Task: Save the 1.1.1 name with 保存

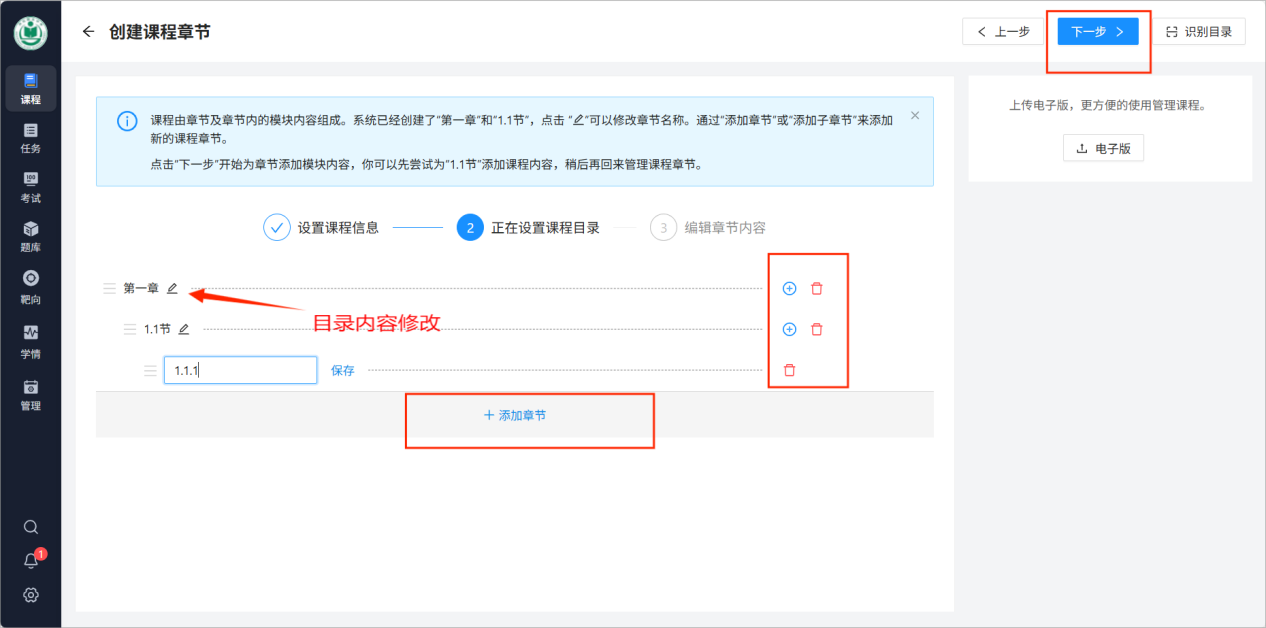Action: pyautogui.click(x=343, y=370)
